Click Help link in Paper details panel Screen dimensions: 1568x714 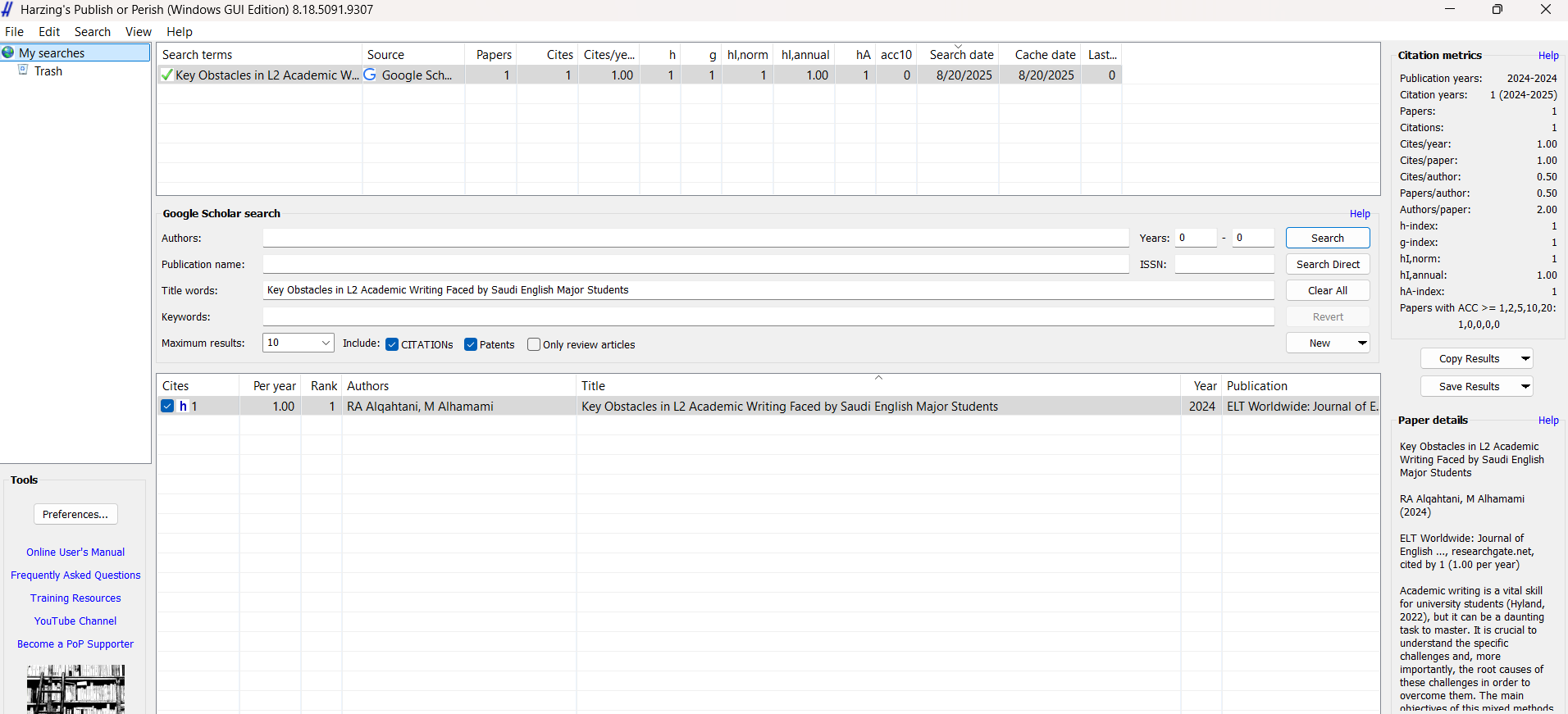click(1548, 421)
